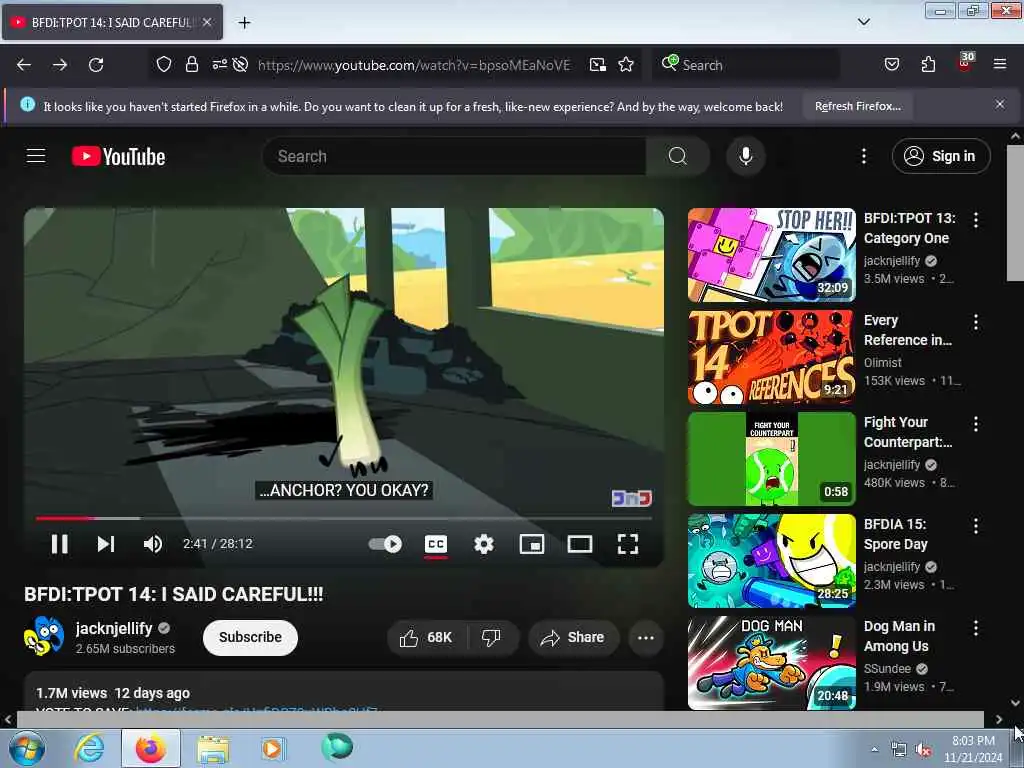Image resolution: width=1024 pixels, height=768 pixels.
Task: Launch Internet Explorer from the taskbar
Action: pyautogui.click(x=89, y=748)
